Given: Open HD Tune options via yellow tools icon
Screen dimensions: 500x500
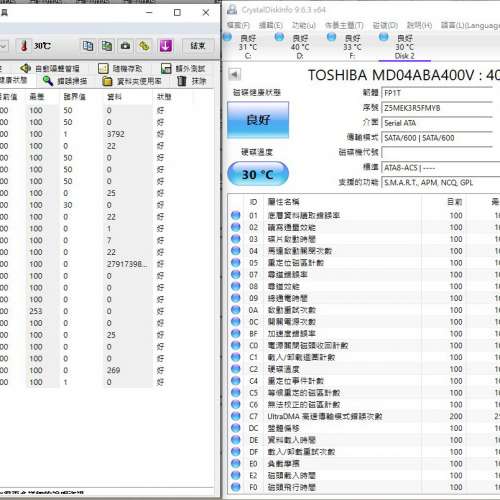Looking at the screenshot, I should (x=144, y=46).
